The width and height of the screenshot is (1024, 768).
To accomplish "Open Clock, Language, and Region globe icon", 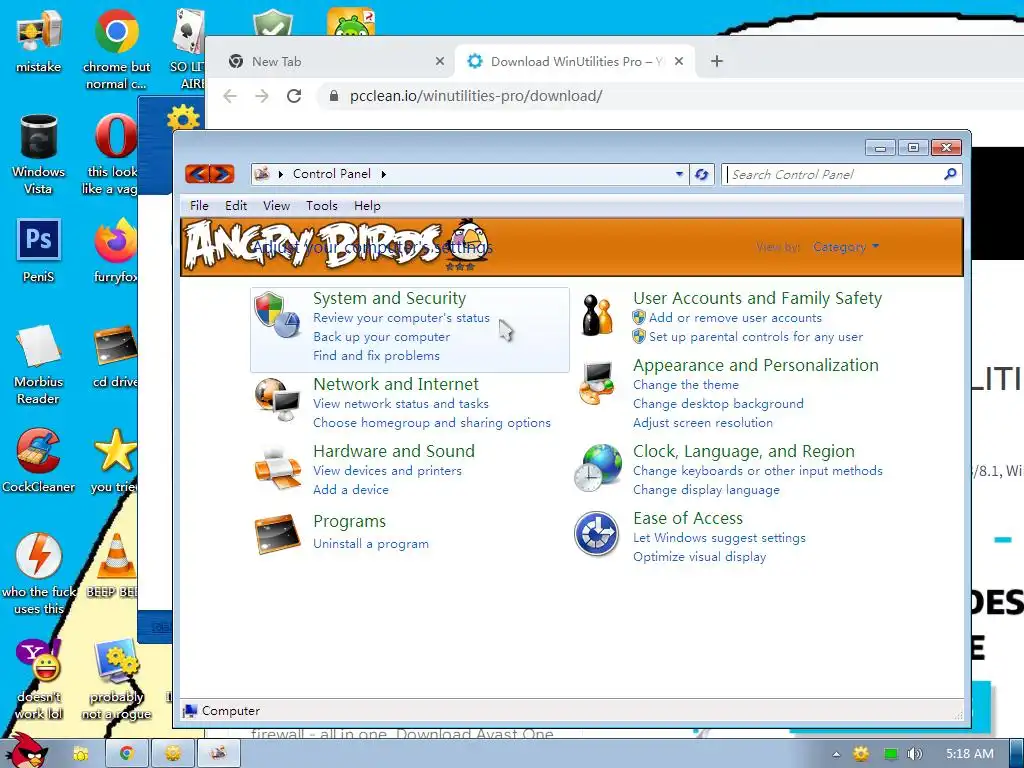I will (598, 468).
